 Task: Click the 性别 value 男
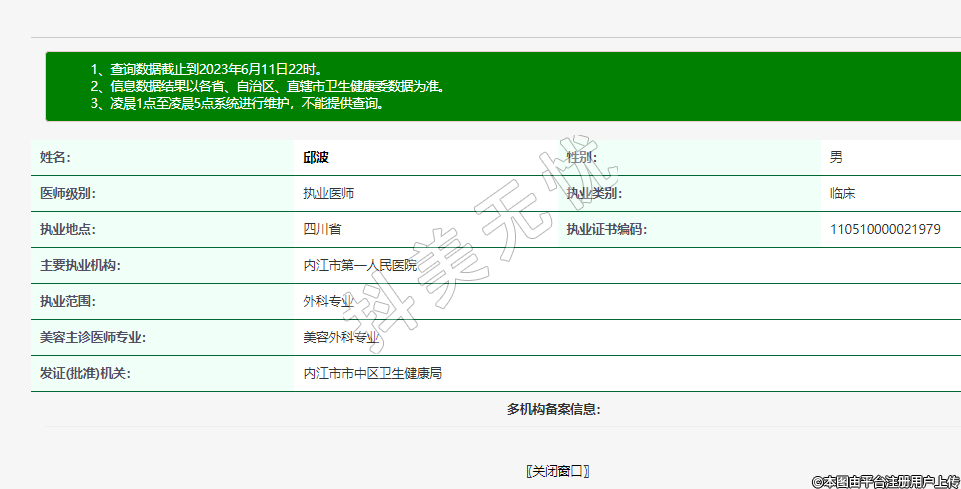[836, 158]
